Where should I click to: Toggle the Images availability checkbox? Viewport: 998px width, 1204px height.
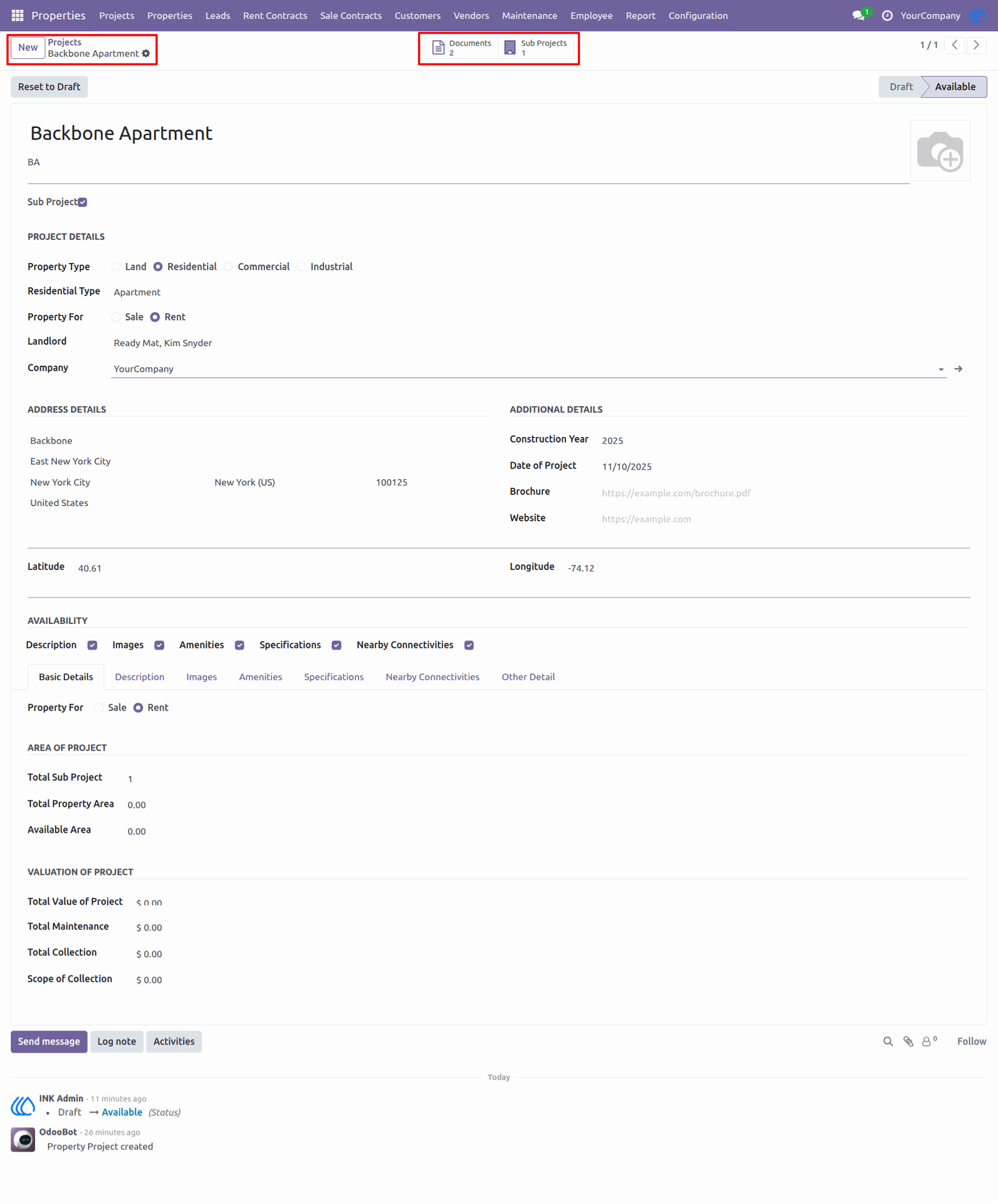point(159,645)
